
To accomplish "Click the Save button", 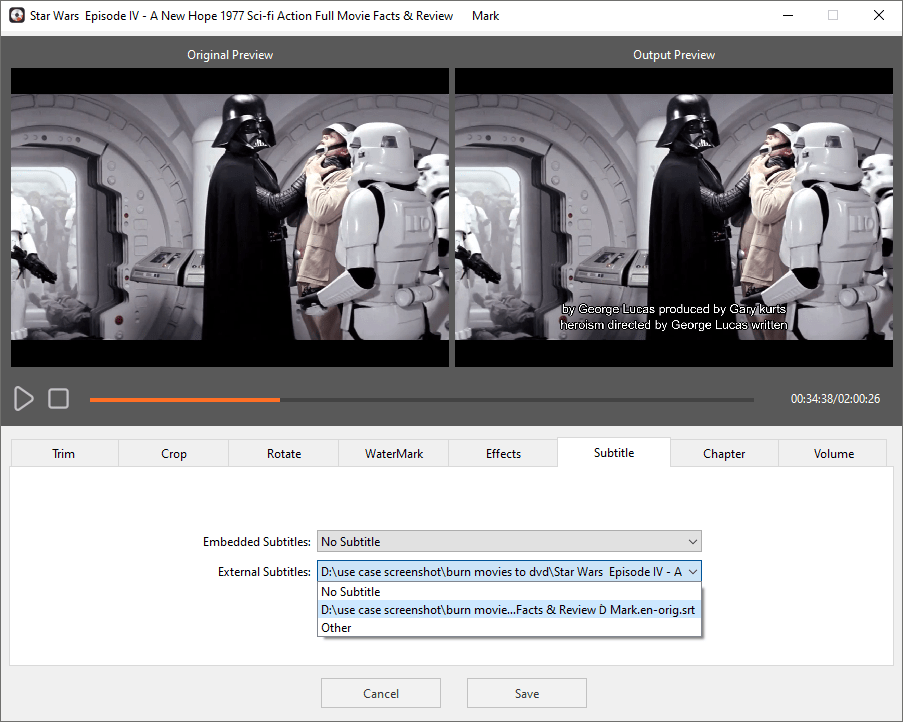I will point(527,694).
